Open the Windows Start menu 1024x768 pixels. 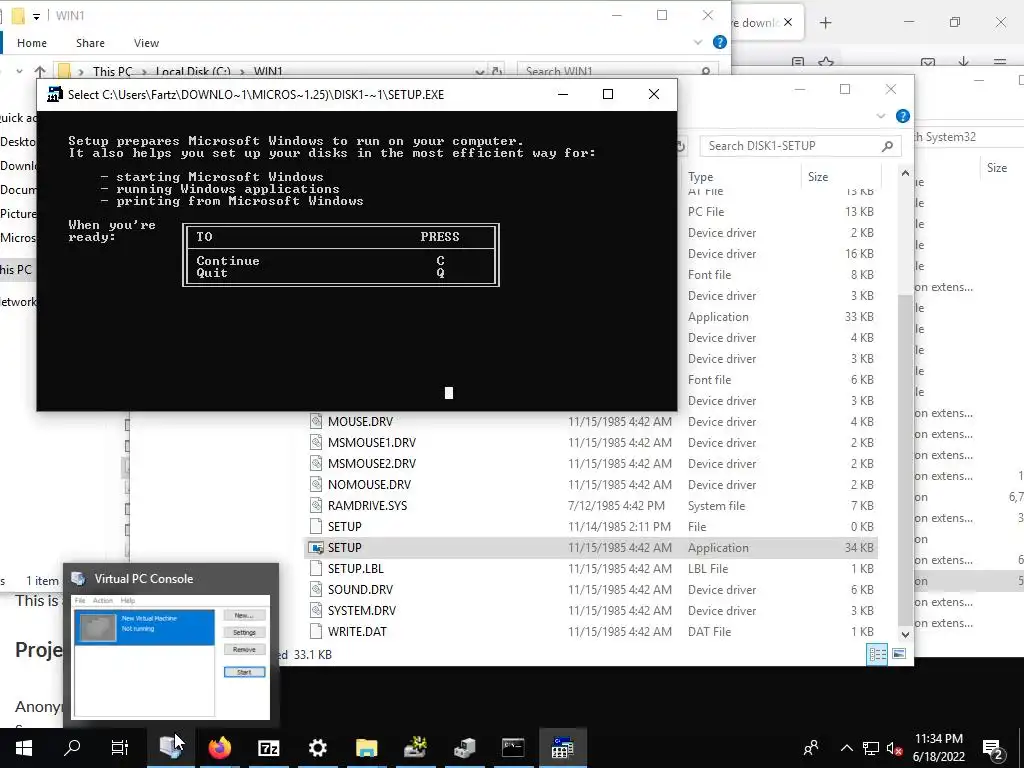24,748
